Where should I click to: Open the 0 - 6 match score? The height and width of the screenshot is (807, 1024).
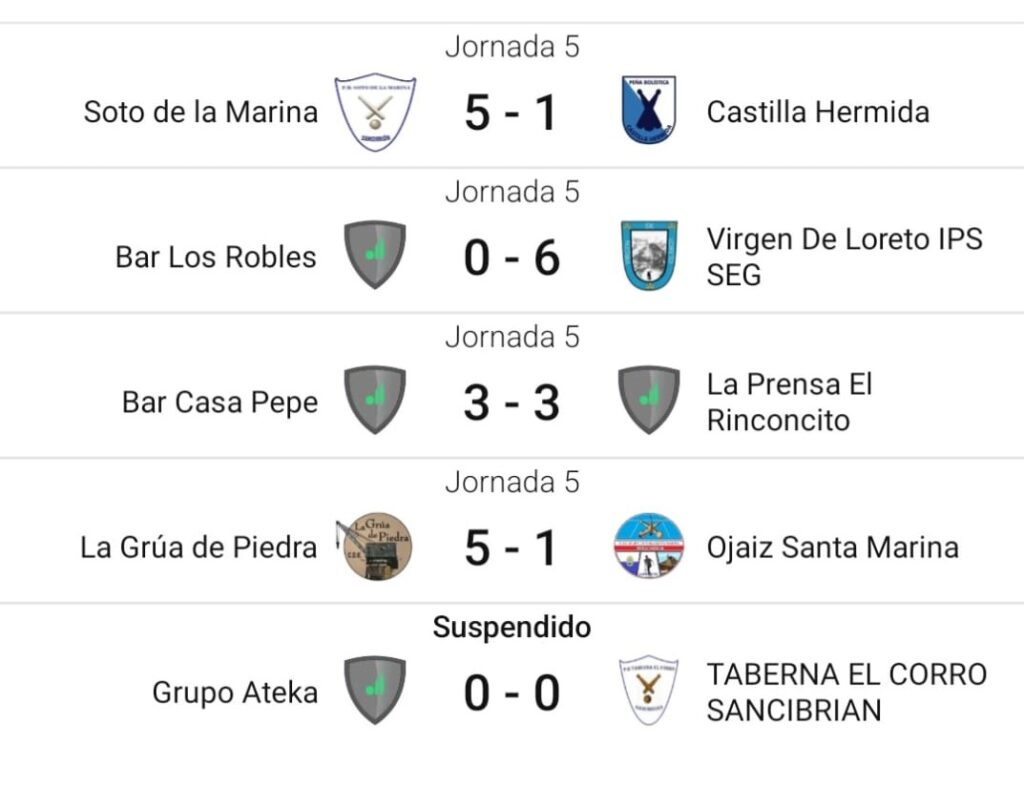point(511,258)
